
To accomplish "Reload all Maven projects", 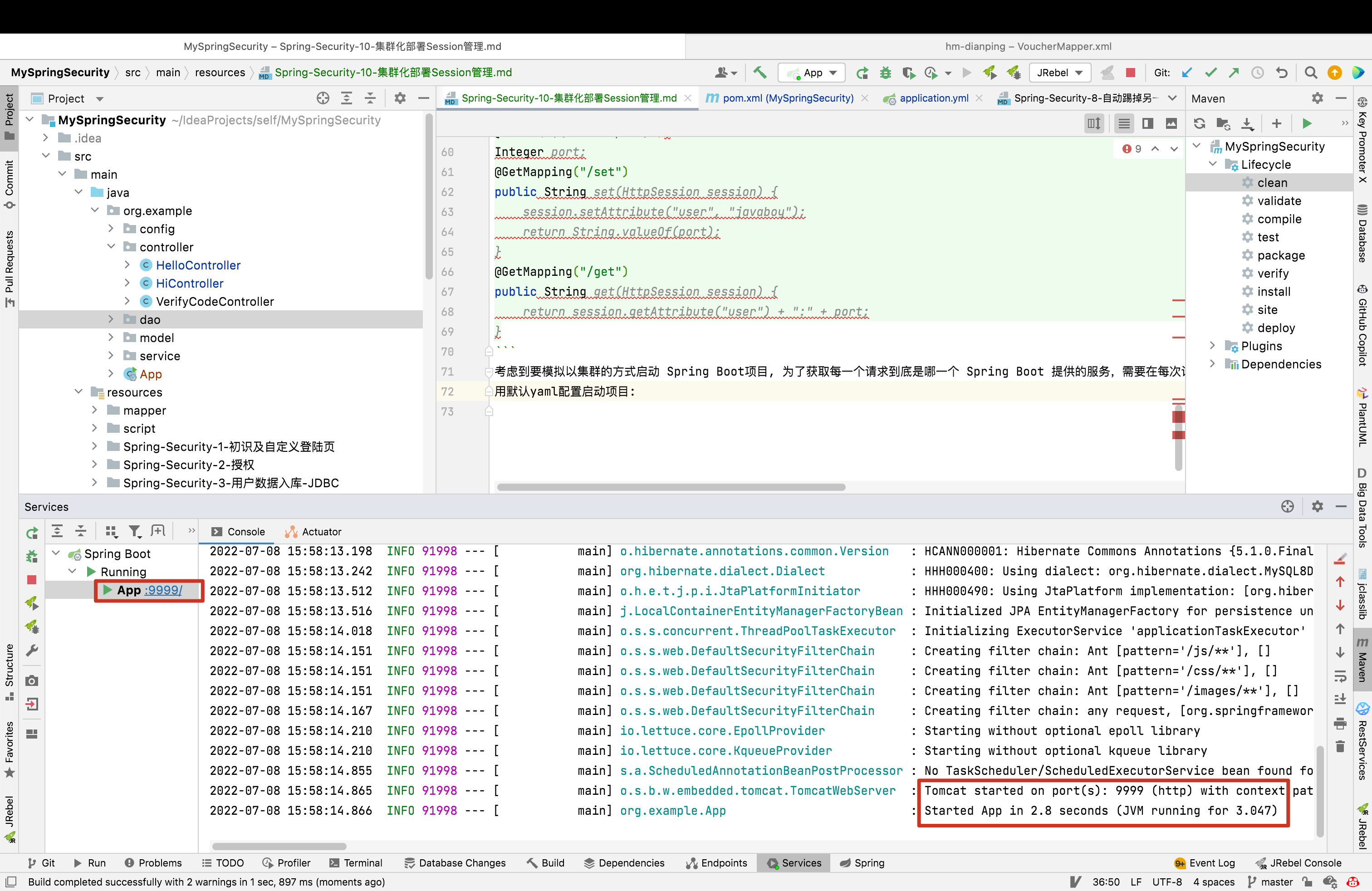I will coord(1200,123).
